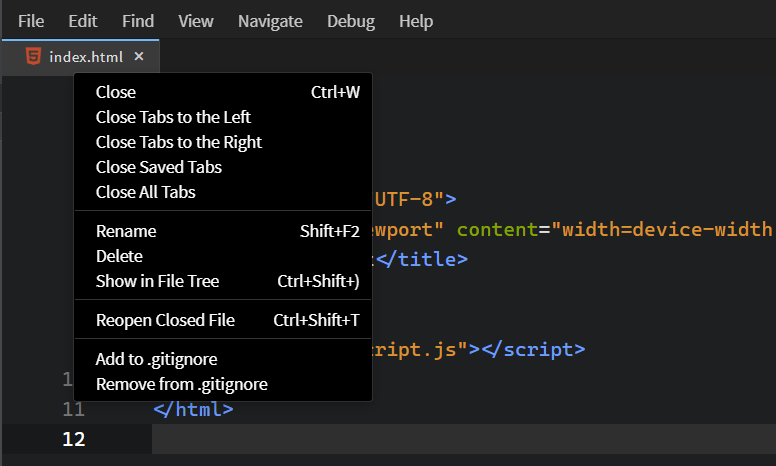
Task: Click line number 11 in the gutter
Action: [x=73, y=410]
